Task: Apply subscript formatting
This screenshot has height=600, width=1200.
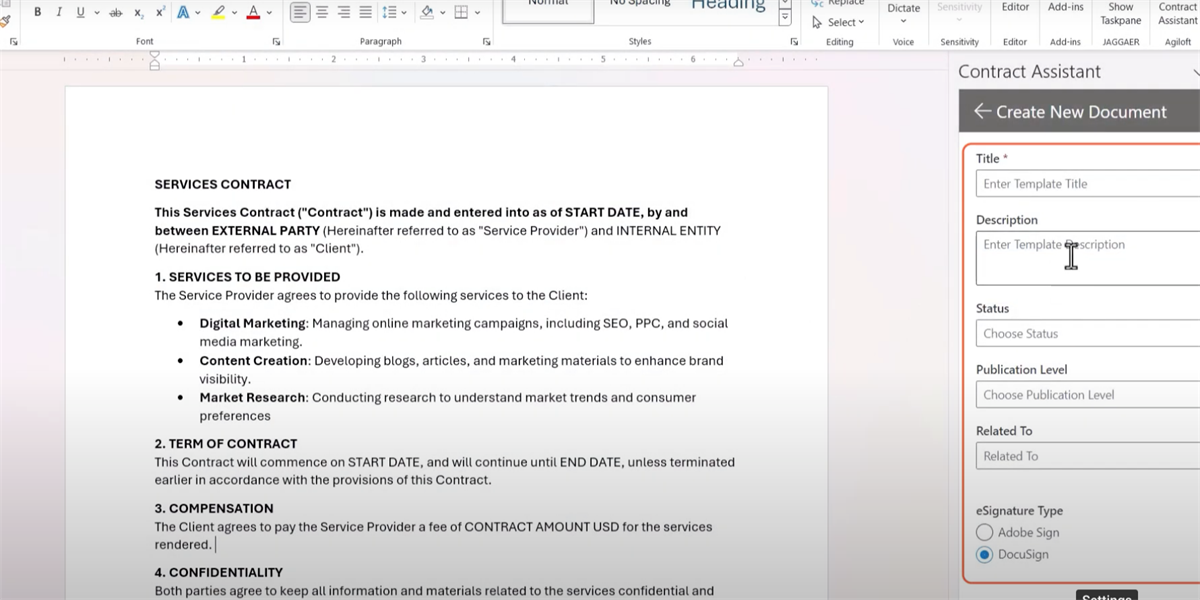Action: point(140,12)
